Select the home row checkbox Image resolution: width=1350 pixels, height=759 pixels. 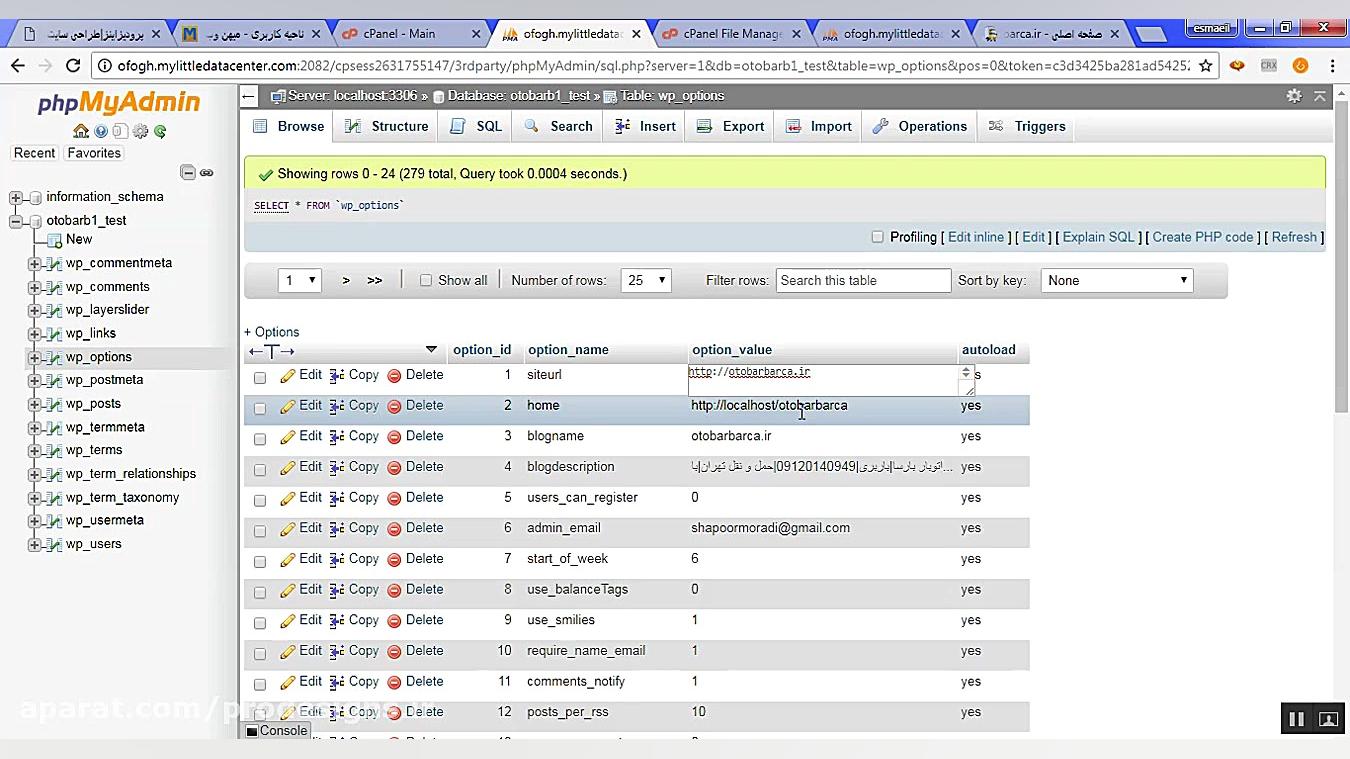click(x=260, y=408)
